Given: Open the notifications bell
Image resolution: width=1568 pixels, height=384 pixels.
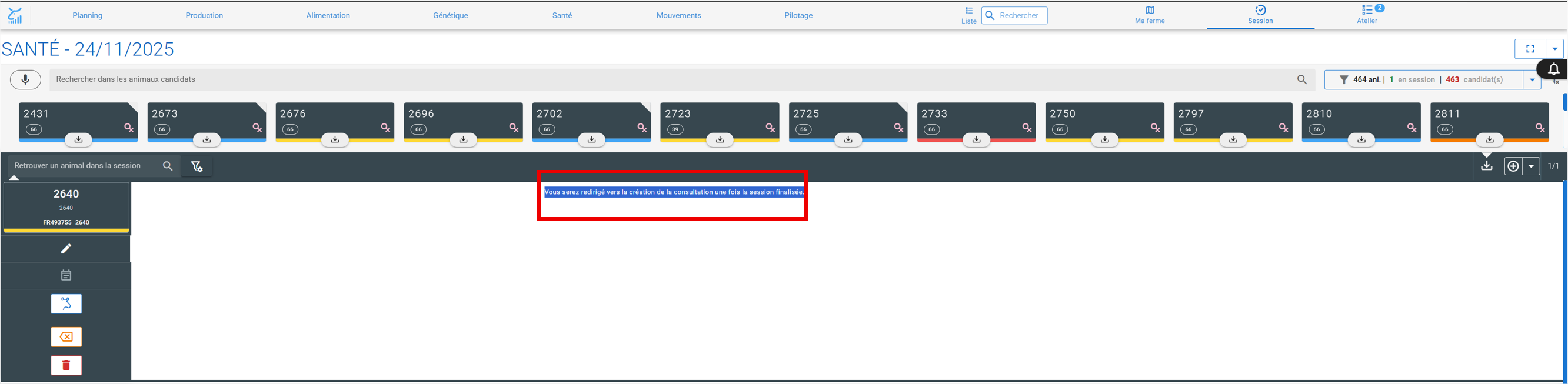Looking at the screenshot, I should [x=1553, y=69].
